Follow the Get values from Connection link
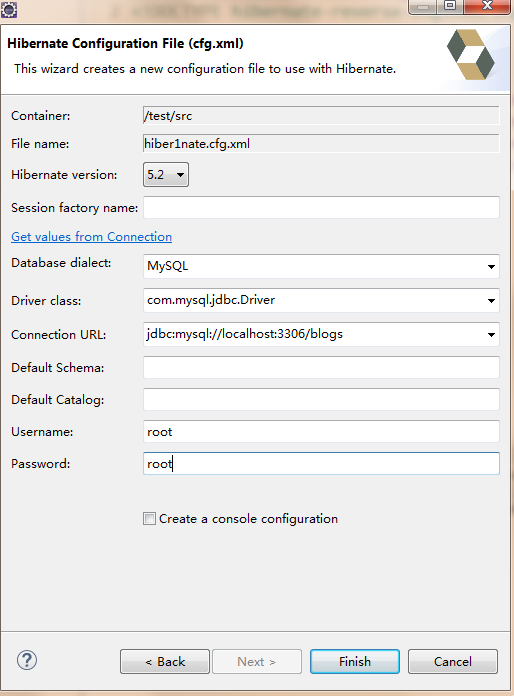 91,237
